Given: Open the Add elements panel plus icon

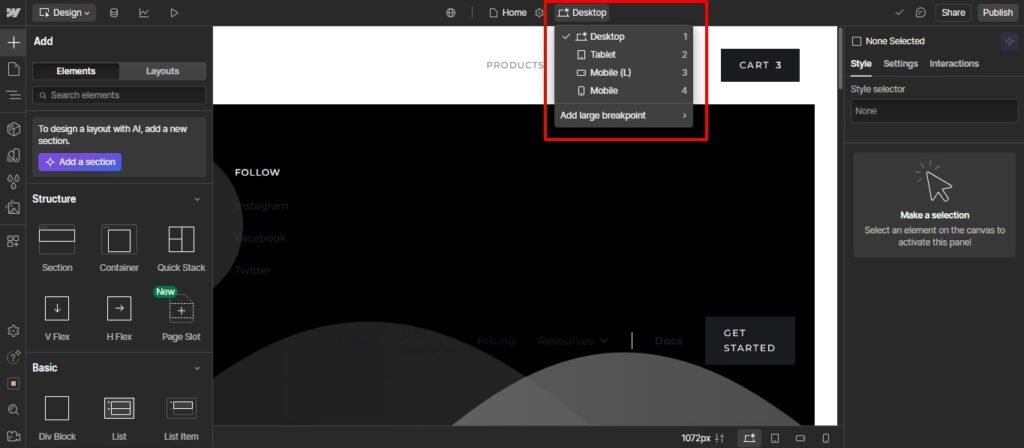Looking at the screenshot, I should pyautogui.click(x=13, y=42).
